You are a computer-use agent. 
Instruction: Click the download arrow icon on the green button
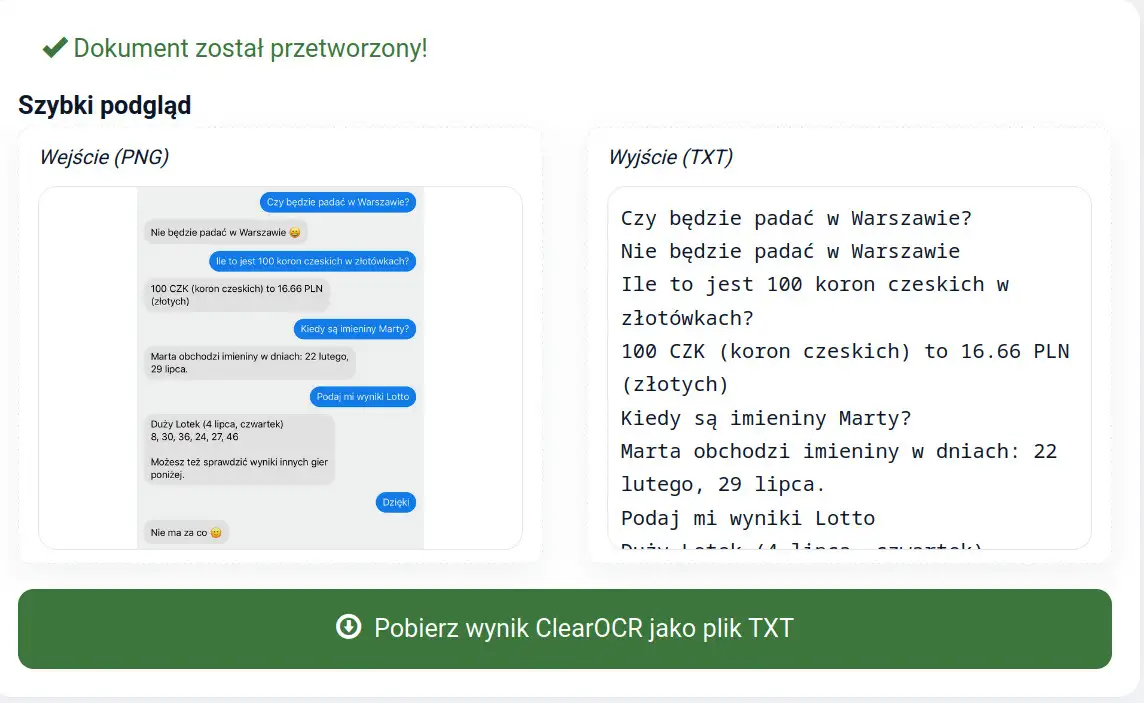tap(348, 629)
